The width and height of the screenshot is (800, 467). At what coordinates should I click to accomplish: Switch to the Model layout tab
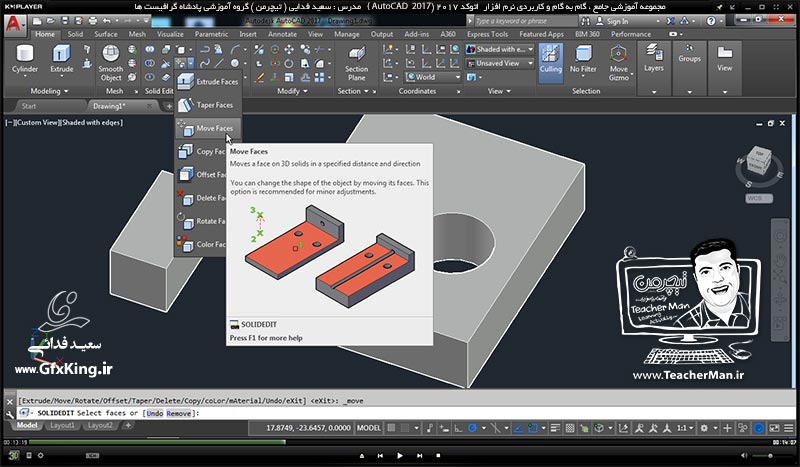27,425
